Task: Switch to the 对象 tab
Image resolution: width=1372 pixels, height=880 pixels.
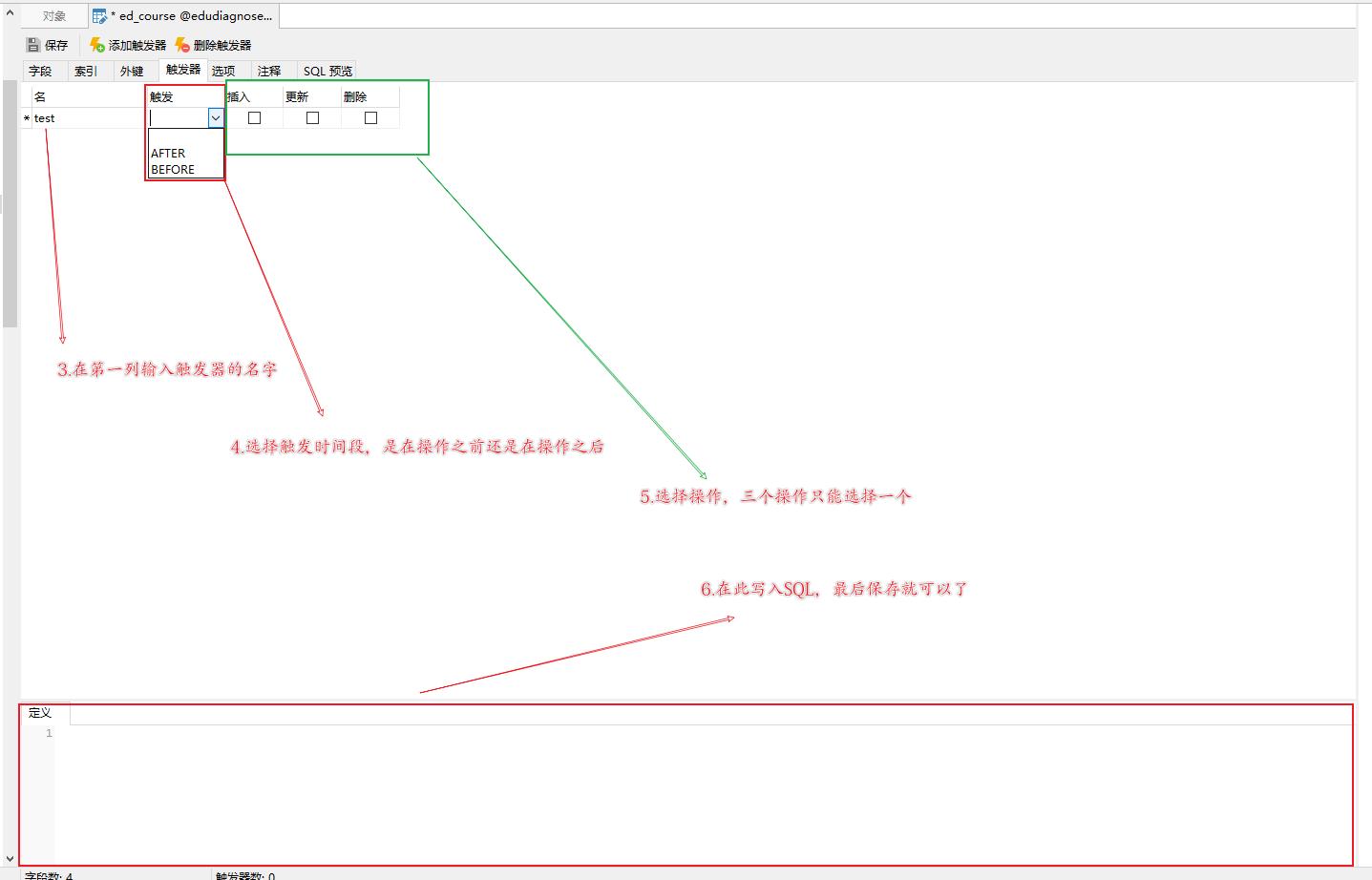Action: (x=54, y=16)
